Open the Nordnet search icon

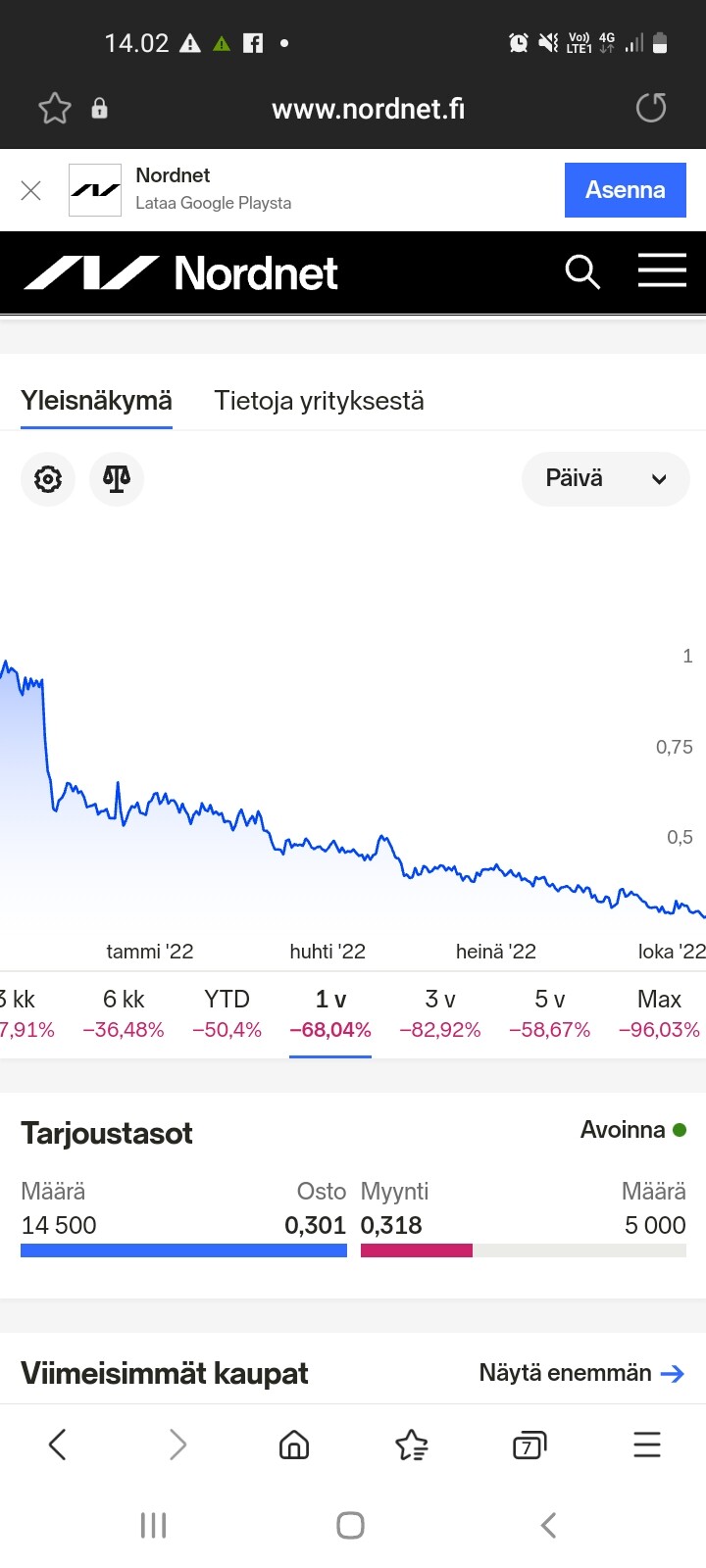582,272
